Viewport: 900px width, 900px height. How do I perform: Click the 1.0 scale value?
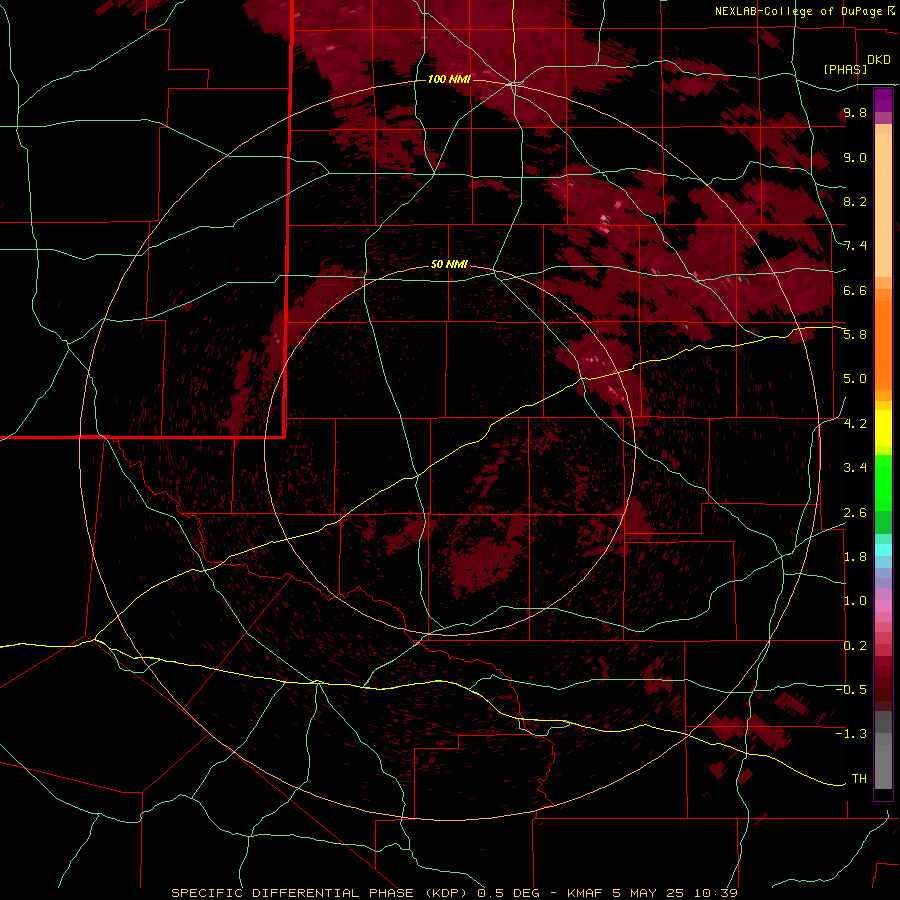point(855,601)
